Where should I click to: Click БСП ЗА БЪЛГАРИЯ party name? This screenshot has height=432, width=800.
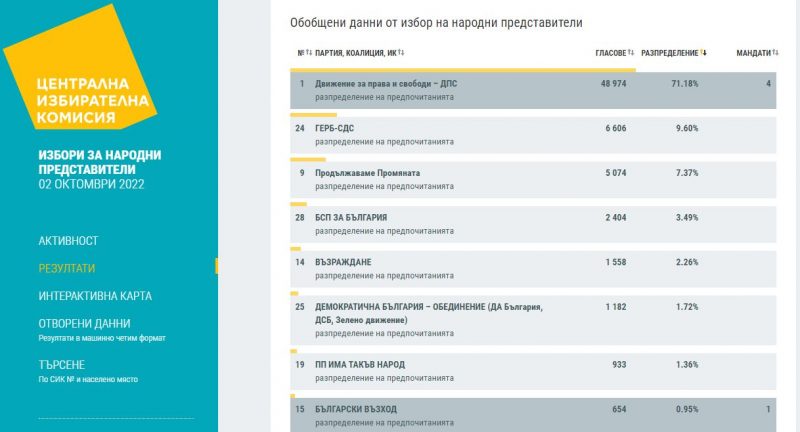point(351,217)
